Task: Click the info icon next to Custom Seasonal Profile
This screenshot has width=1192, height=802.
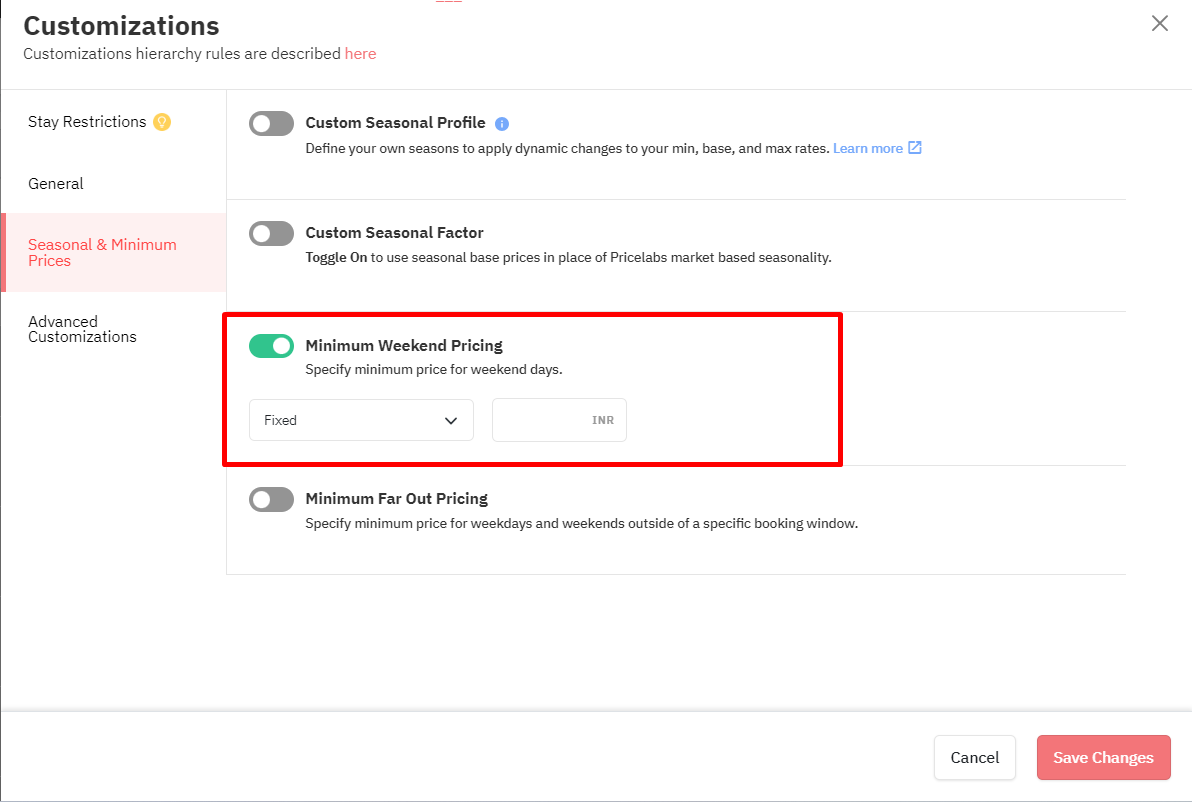Action: point(502,124)
